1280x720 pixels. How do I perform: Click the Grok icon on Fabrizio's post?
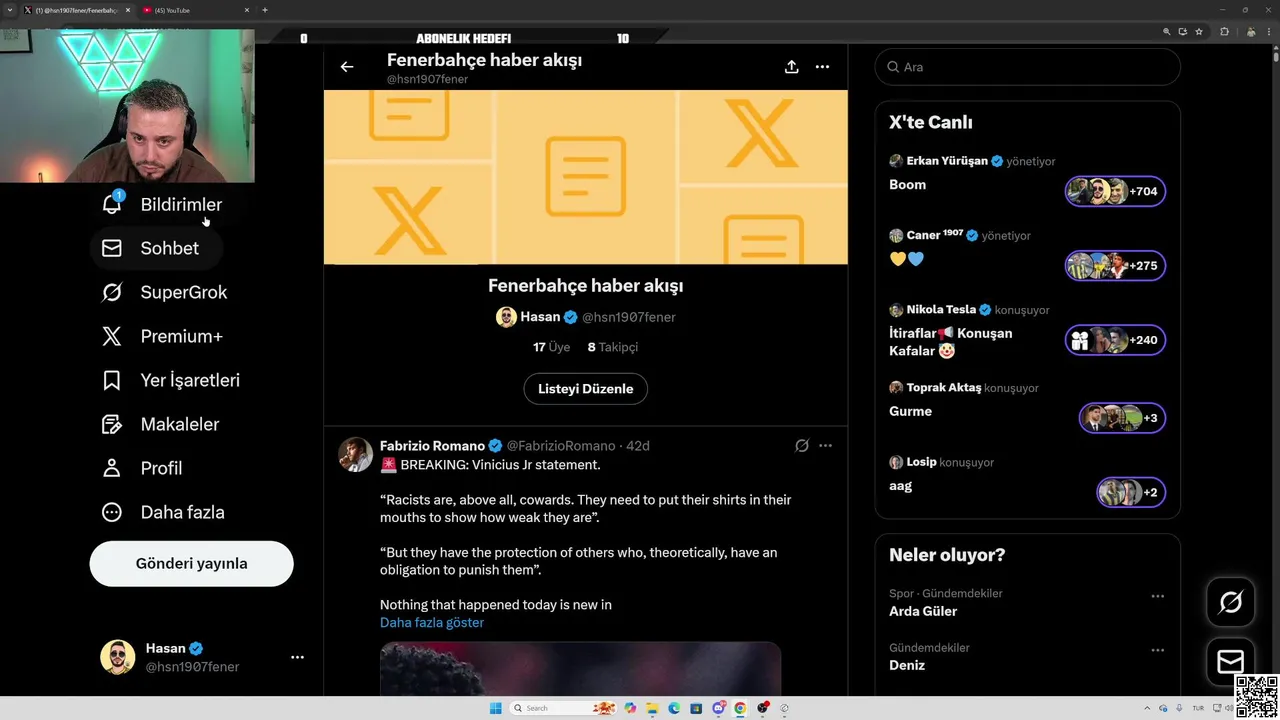801,446
